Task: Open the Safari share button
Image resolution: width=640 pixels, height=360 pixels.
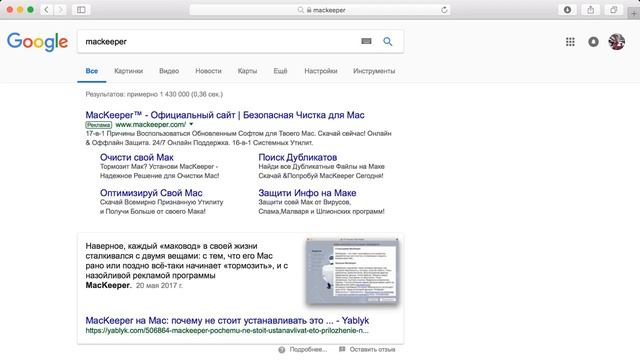Action: pos(591,10)
